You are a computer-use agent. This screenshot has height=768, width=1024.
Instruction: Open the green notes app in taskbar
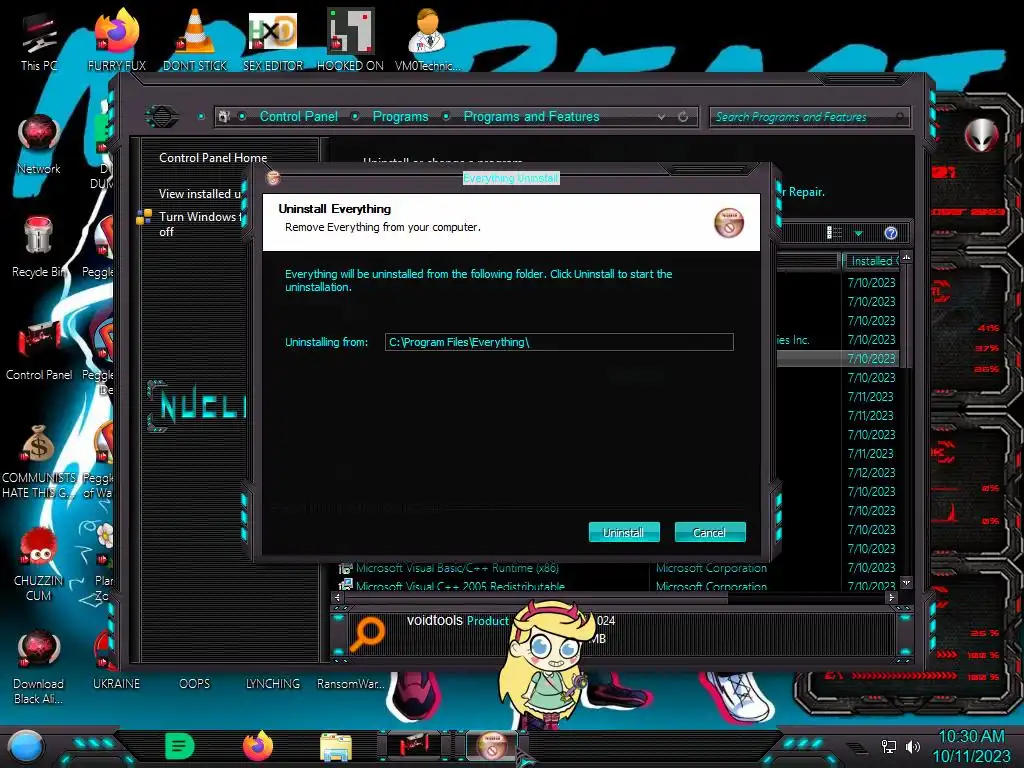pyautogui.click(x=180, y=746)
